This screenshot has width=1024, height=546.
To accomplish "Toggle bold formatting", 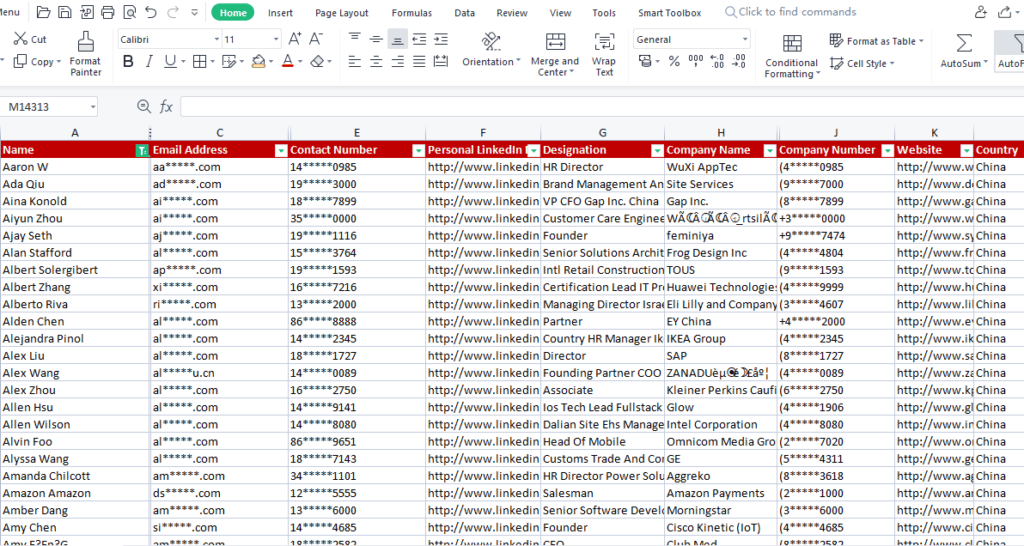I will (128, 61).
